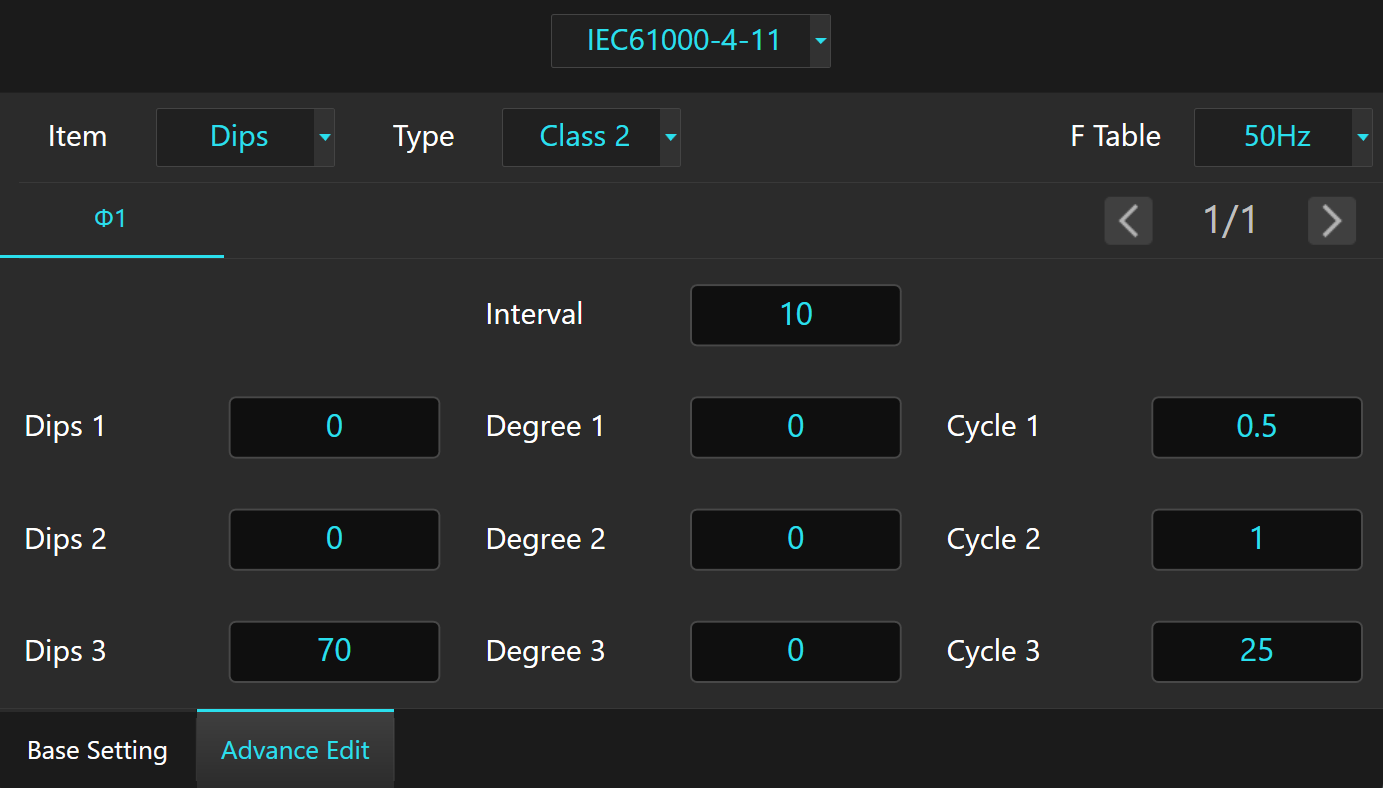Screen dimensions: 1383x788
Task: Select the Degree 2 input field
Action: pyautogui.click(x=795, y=539)
